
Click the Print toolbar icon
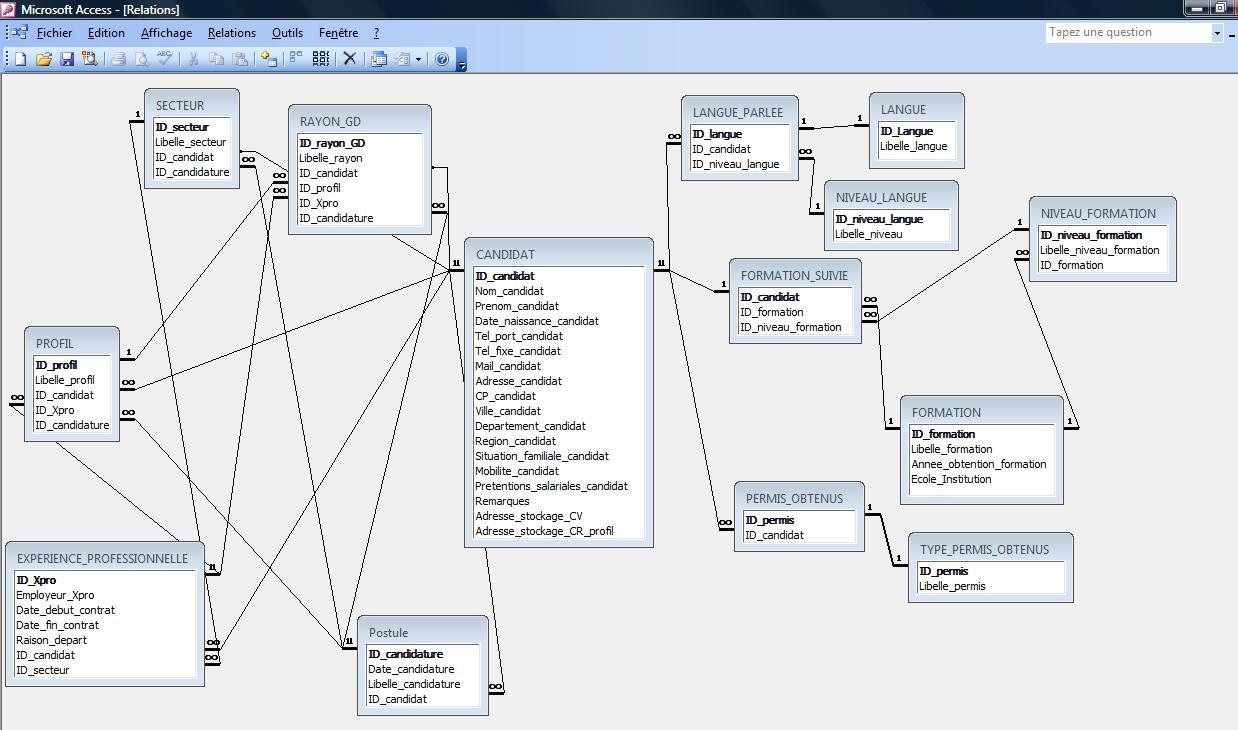[x=118, y=59]
